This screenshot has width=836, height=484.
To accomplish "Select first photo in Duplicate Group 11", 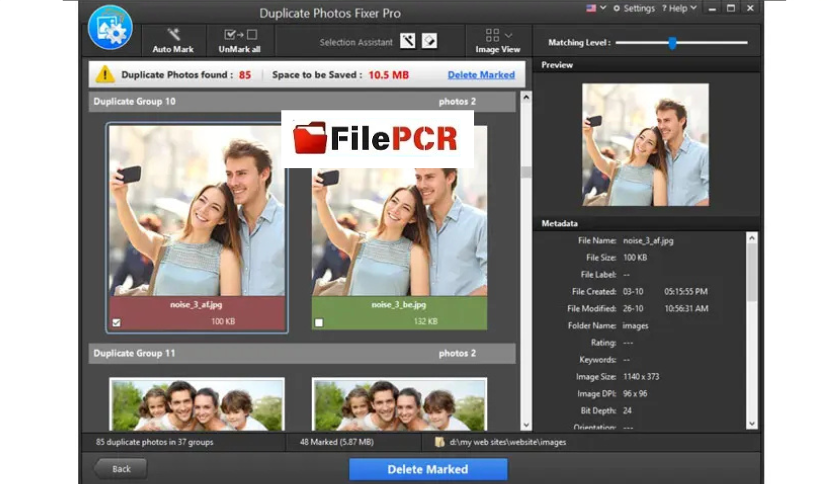I will pyautogui.click(x=197, y=405).
